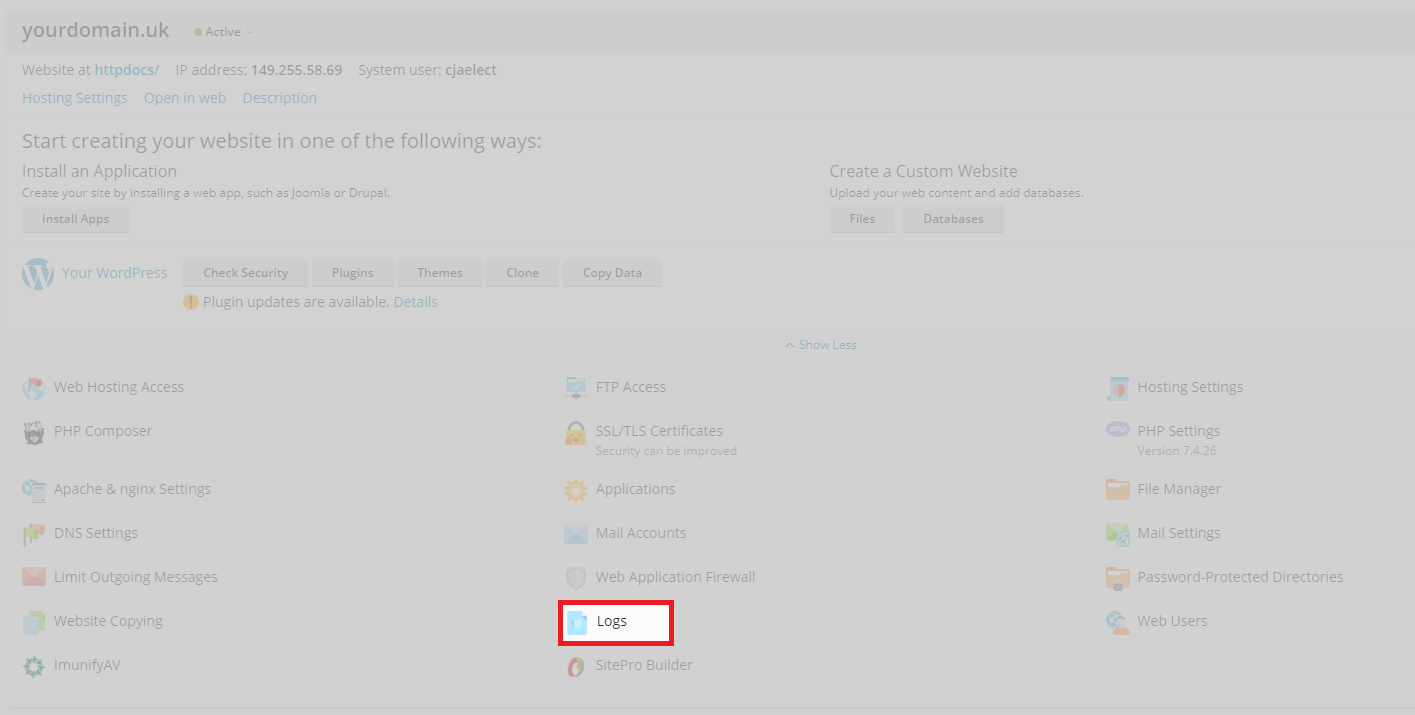
Task: Click the Apache & nginx Settings icon
Action: coord(34,490)
